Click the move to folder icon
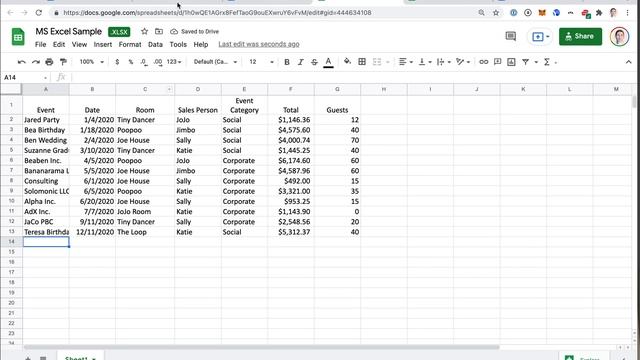Screen dimensions: 640x360 coord(159,31)
